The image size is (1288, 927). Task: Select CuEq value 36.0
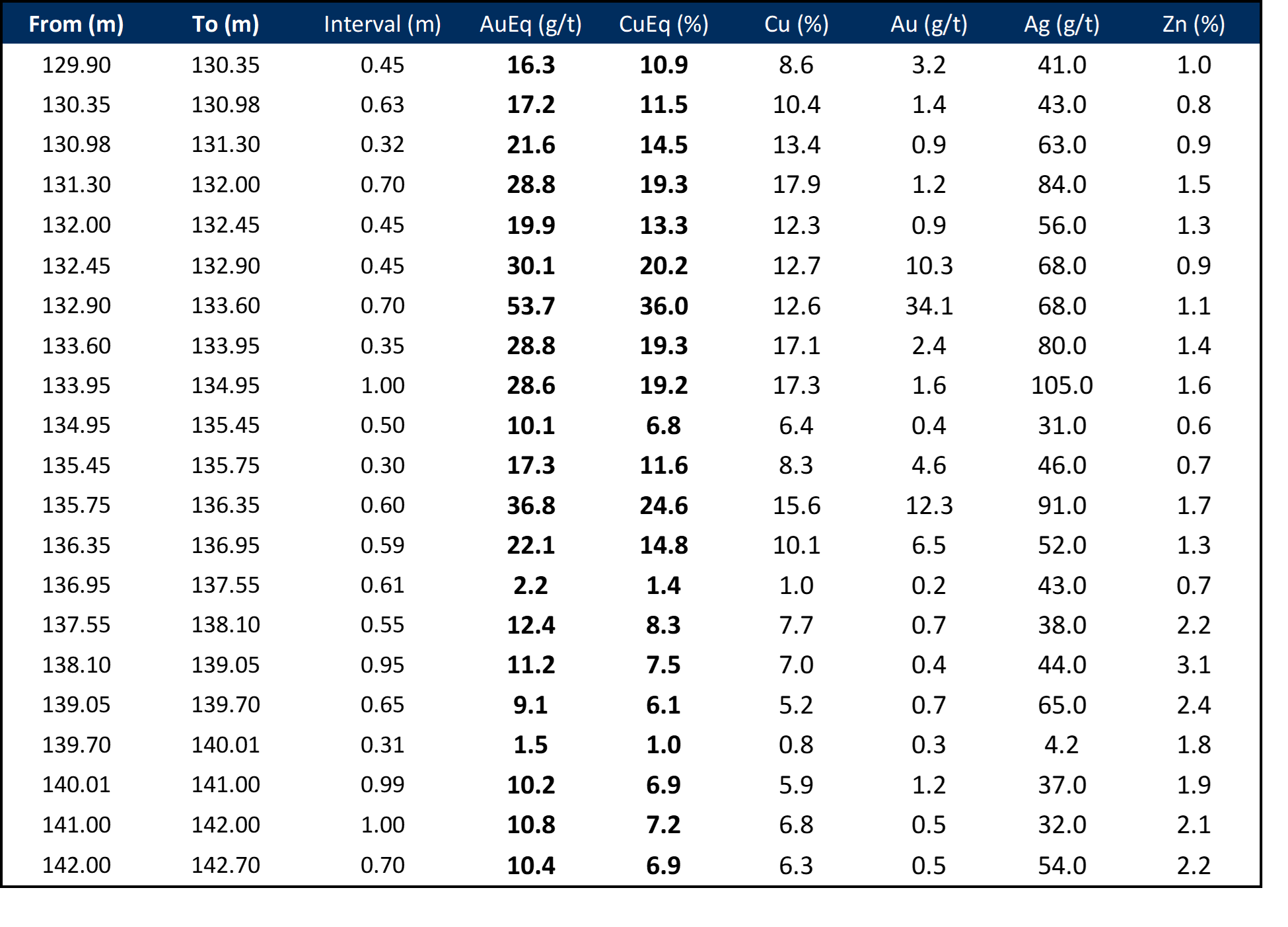coord(664,306)
